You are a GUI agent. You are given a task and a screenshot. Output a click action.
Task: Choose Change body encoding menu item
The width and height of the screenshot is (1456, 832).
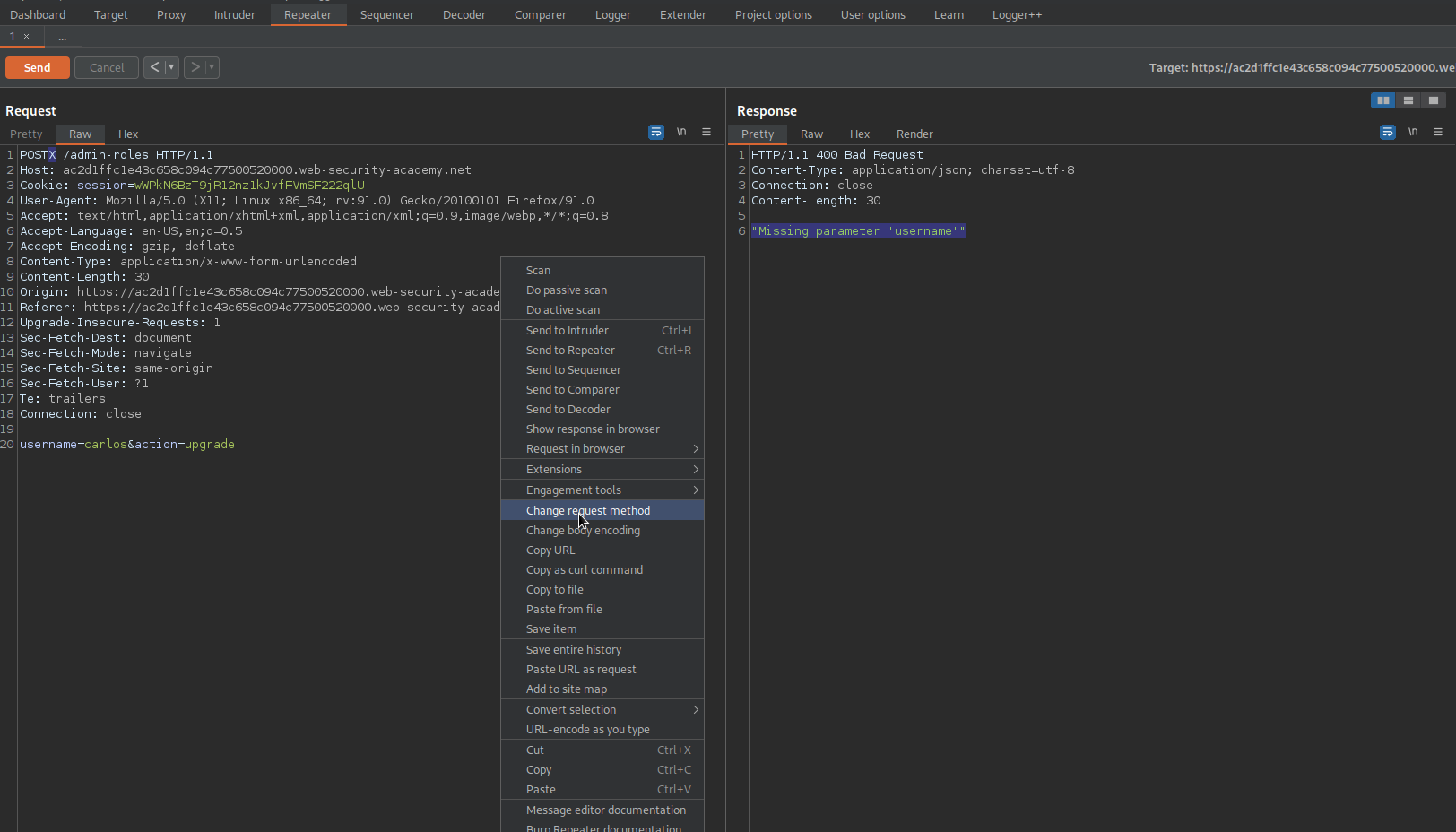pos(602,530)
